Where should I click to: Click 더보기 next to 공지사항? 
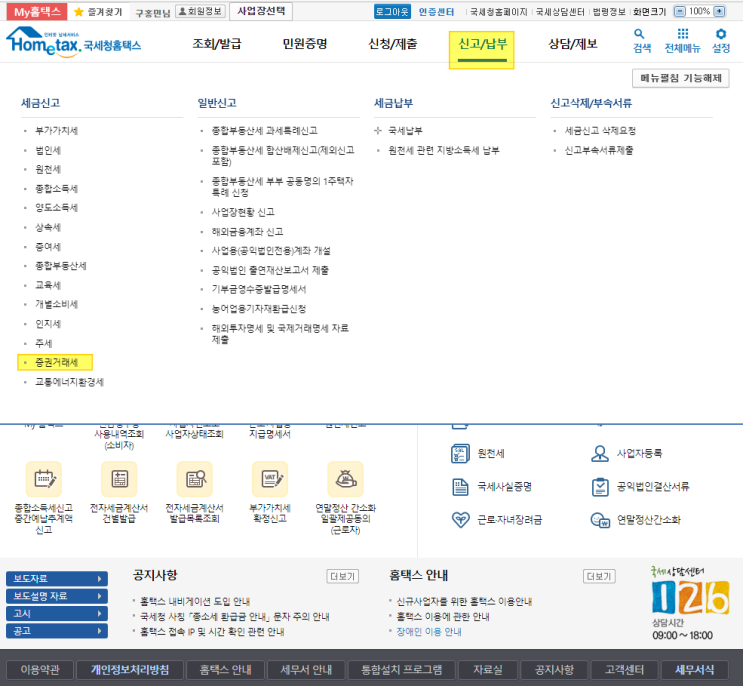click(x=342, y=577)
